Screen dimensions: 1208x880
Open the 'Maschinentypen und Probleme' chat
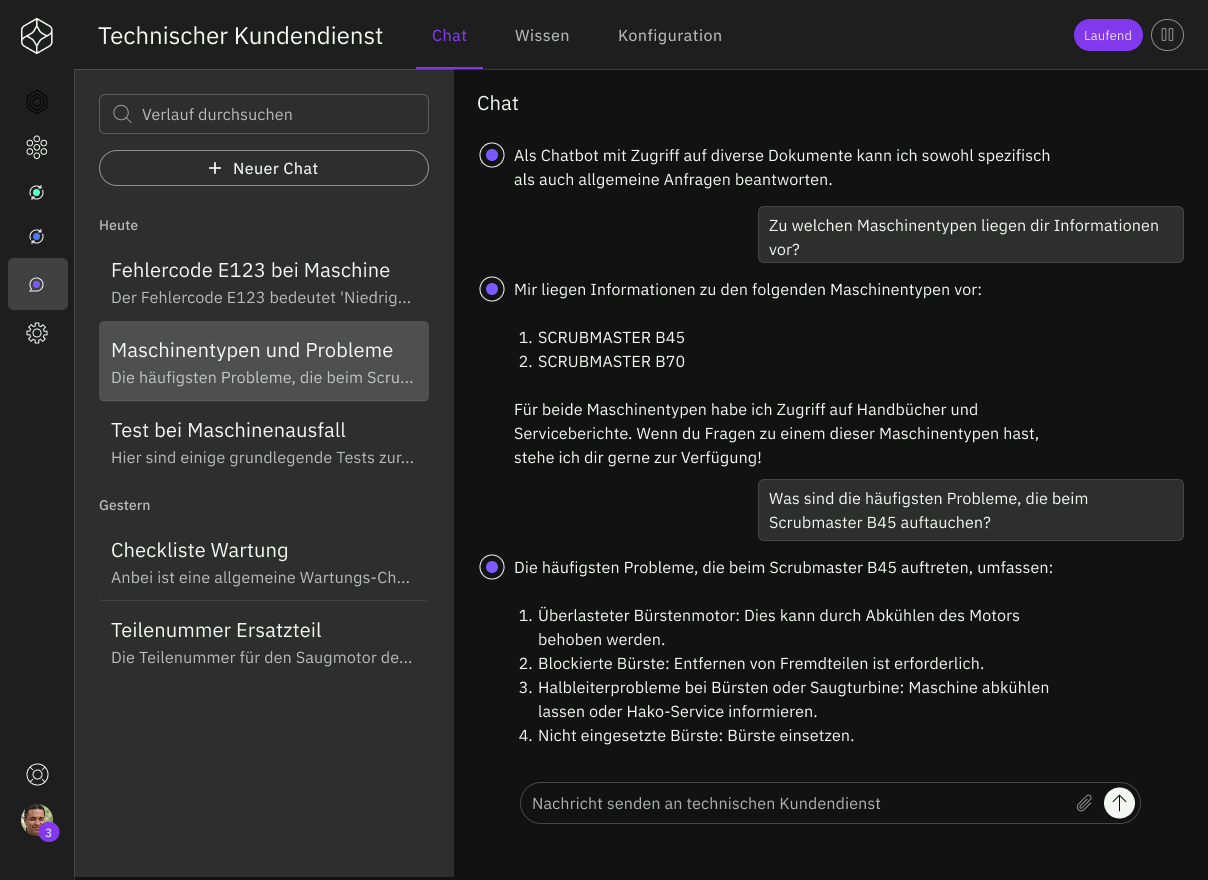pos(264,361)
